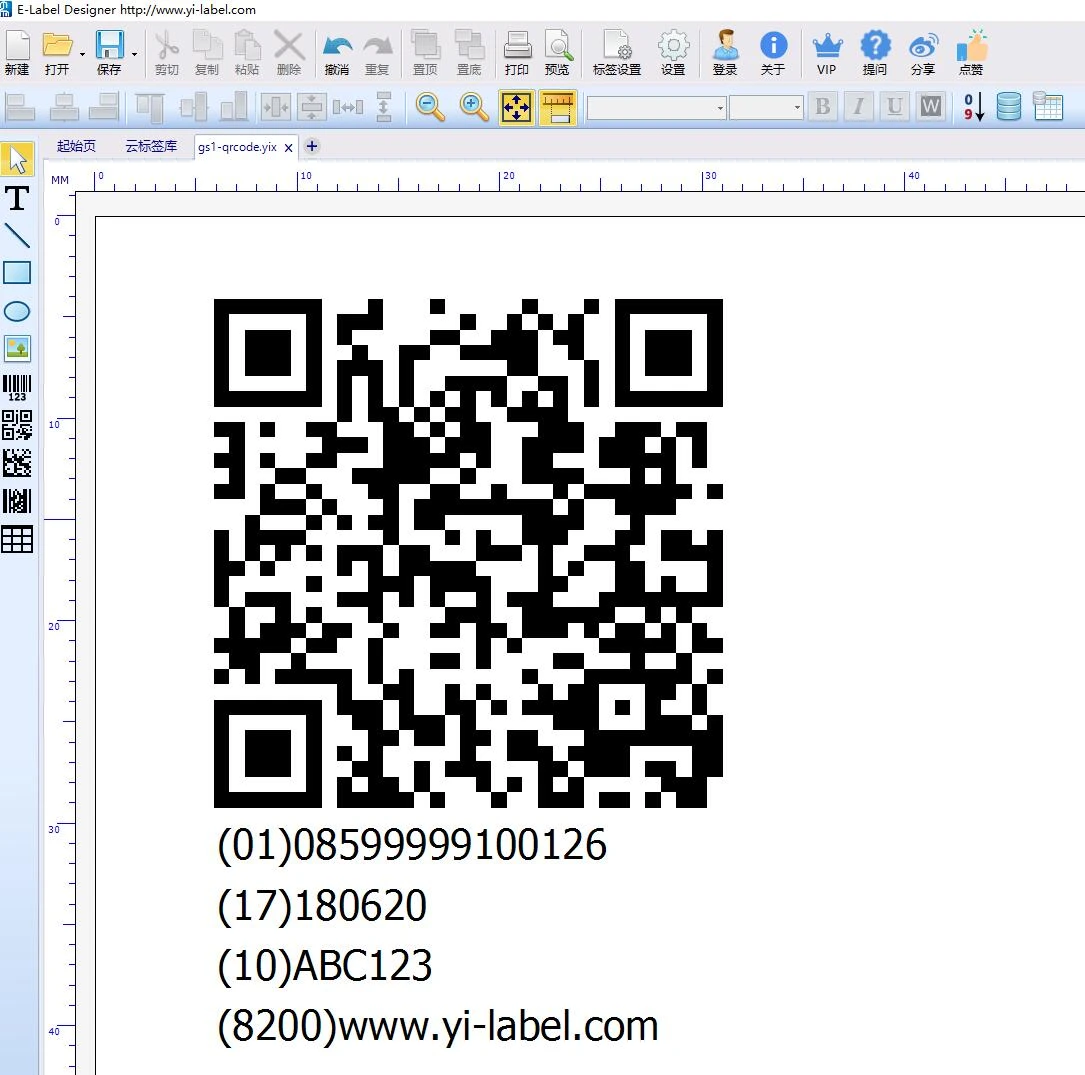Toggle the ruler display button
1085x1075 pixels.
coord(558,107)
